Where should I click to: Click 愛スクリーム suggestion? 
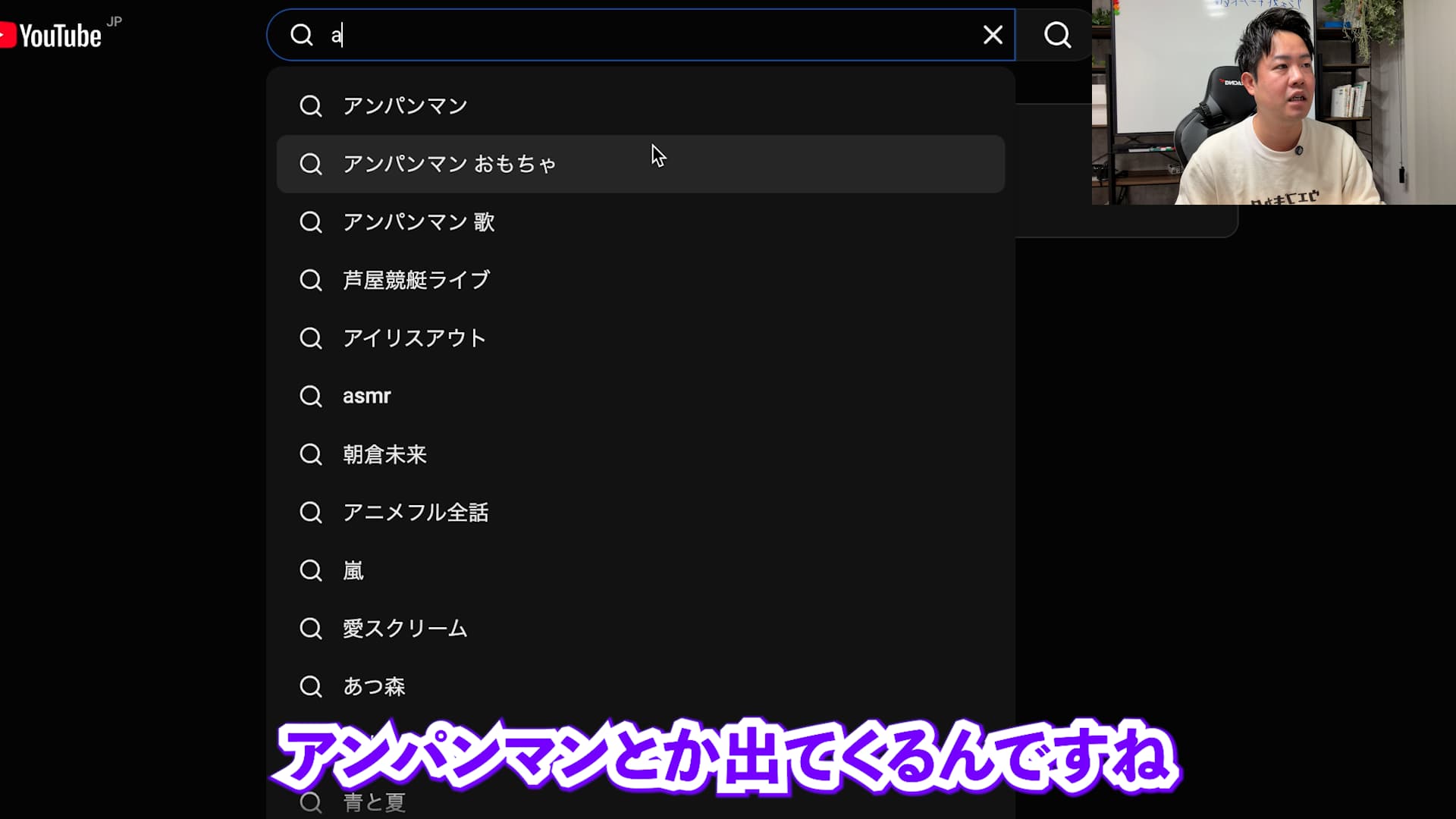point(405,629)
